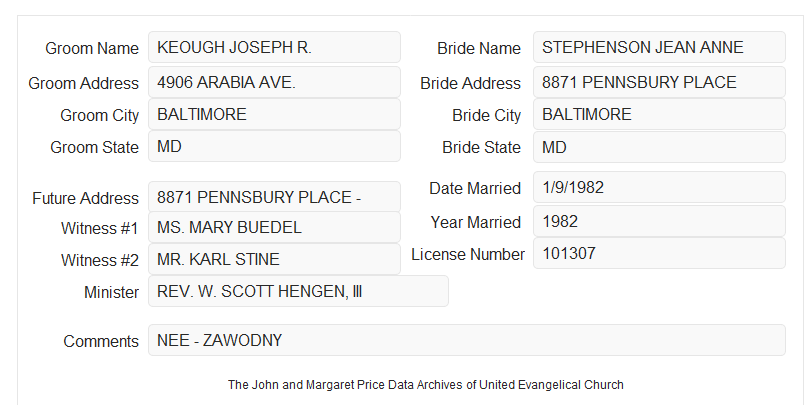Click the Minister input field
The height and width of the screenshot is (405, 805).
[298, 291]
